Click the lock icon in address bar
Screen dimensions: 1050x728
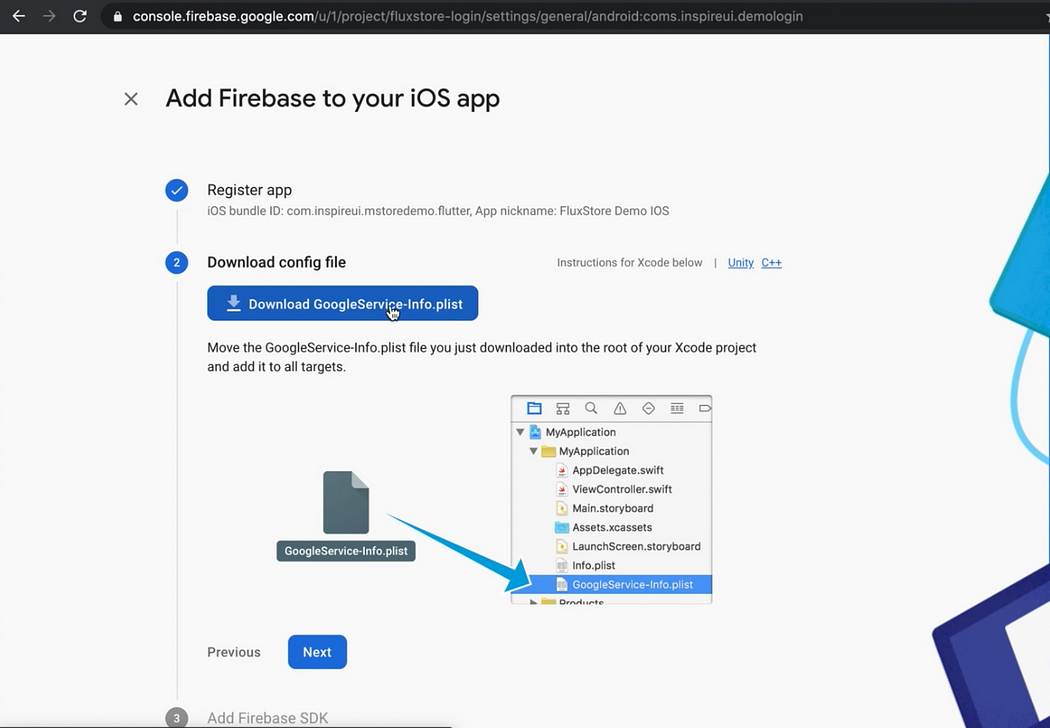point(118,17)
